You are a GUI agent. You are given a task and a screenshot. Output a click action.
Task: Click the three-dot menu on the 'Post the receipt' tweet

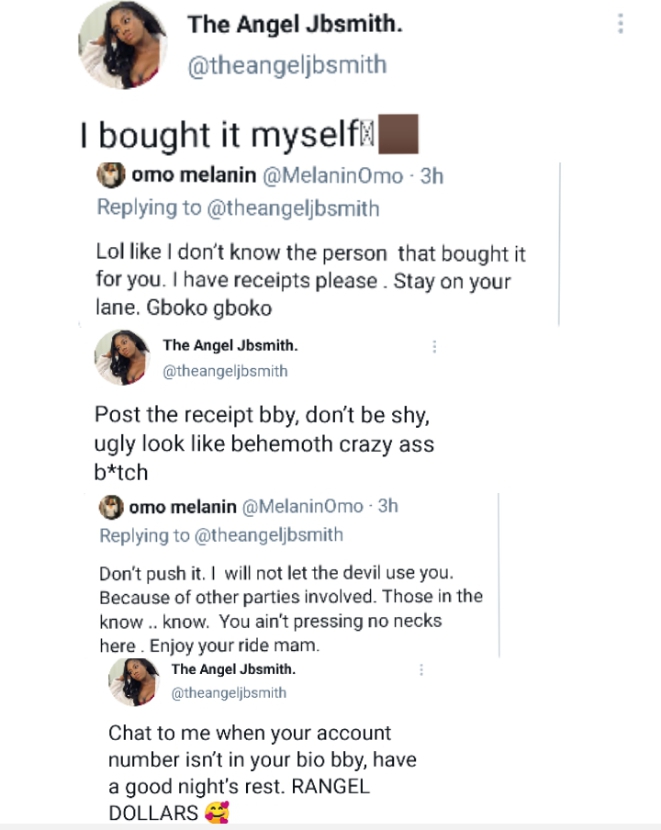click(434, 346)
